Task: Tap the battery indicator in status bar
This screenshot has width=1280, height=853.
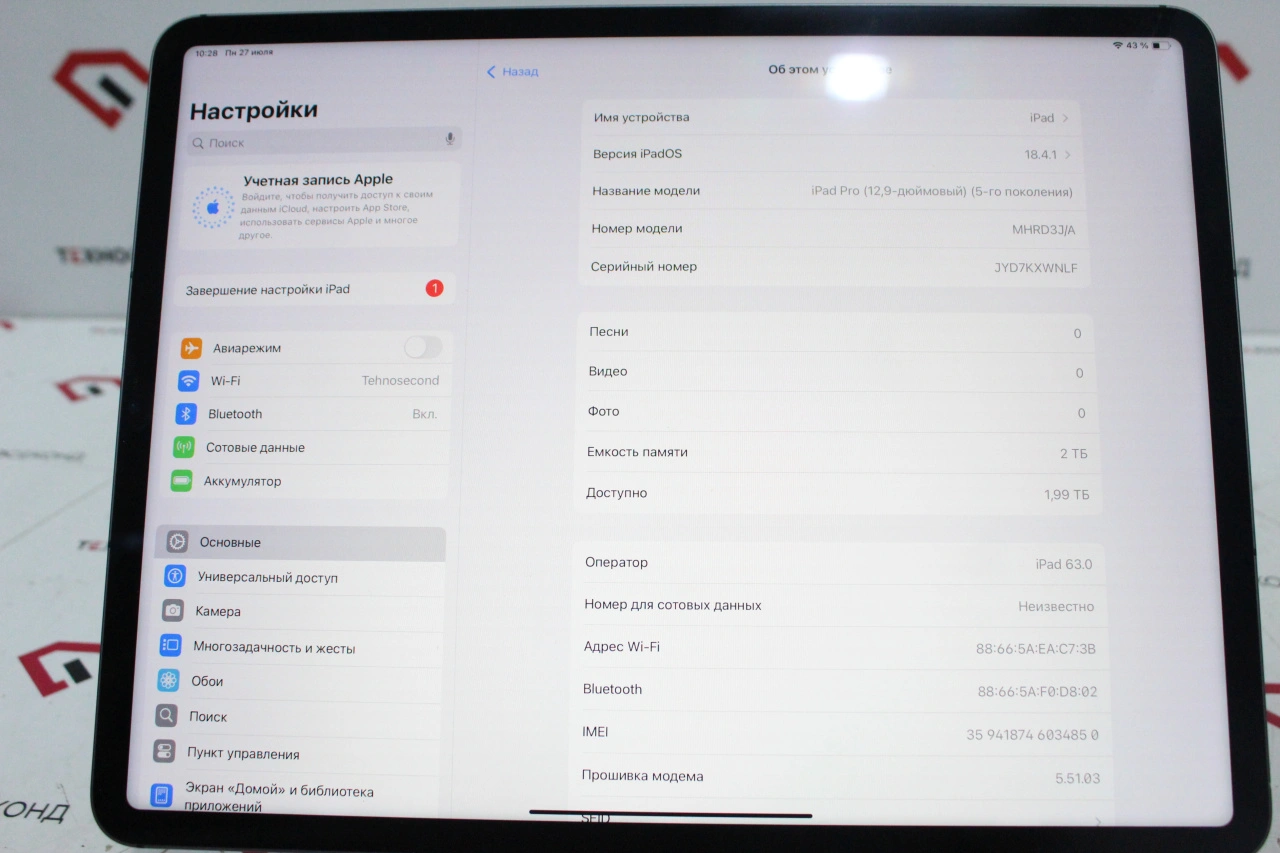Action: 1160,46
